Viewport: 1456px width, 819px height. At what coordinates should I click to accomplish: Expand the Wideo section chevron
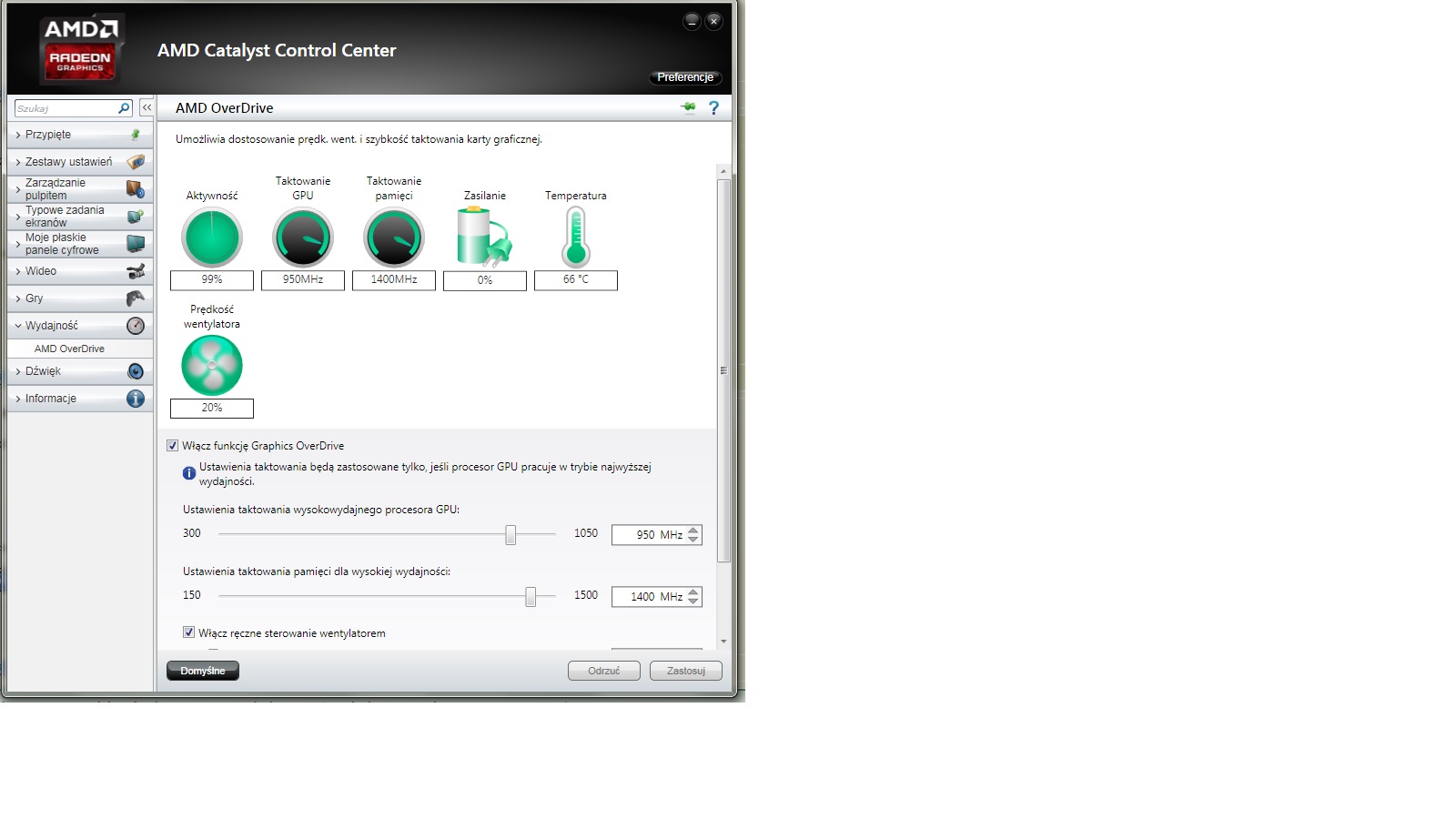point(17,271)
